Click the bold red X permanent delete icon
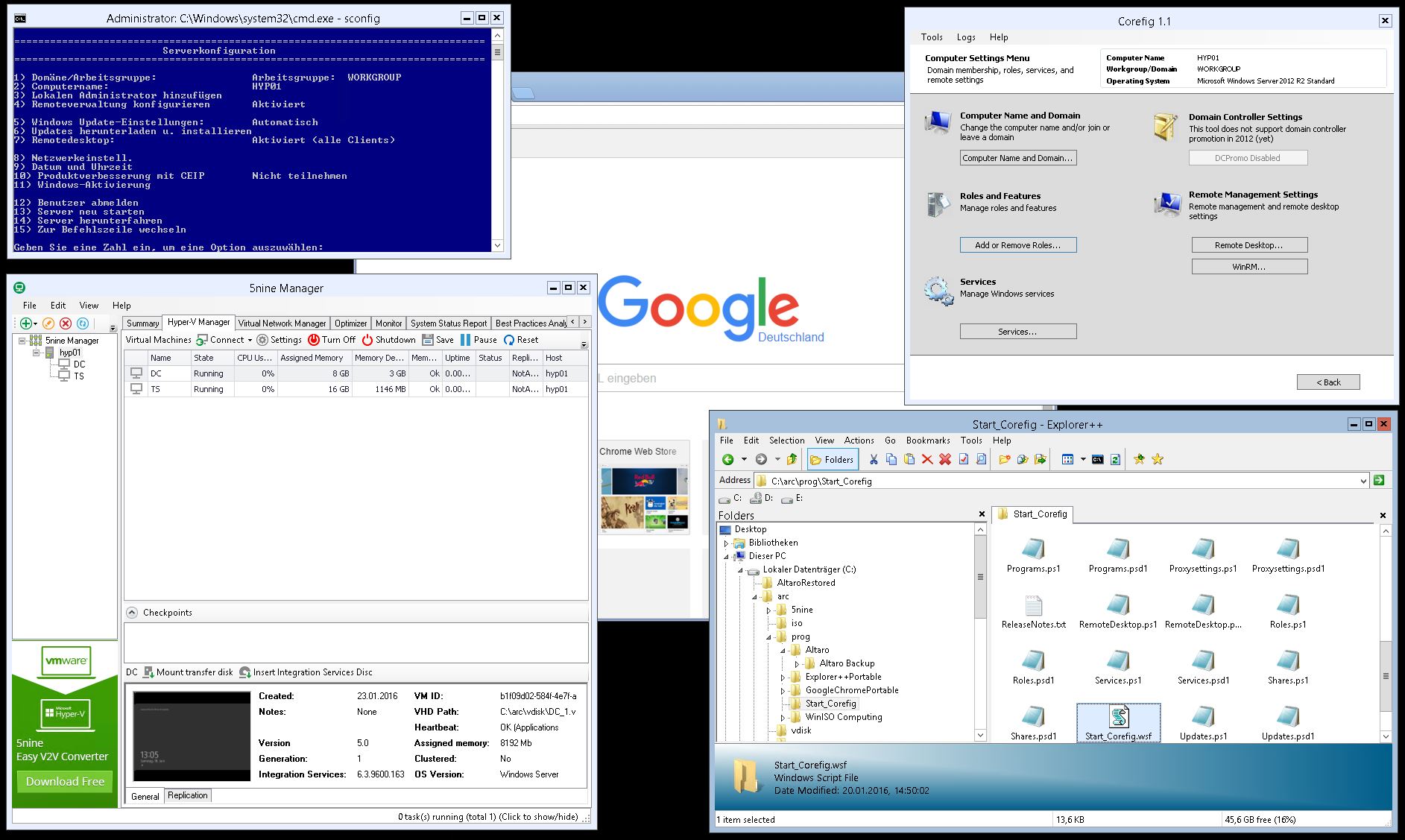Viewport: 1405px width, 840px height. tap(945, 459)
